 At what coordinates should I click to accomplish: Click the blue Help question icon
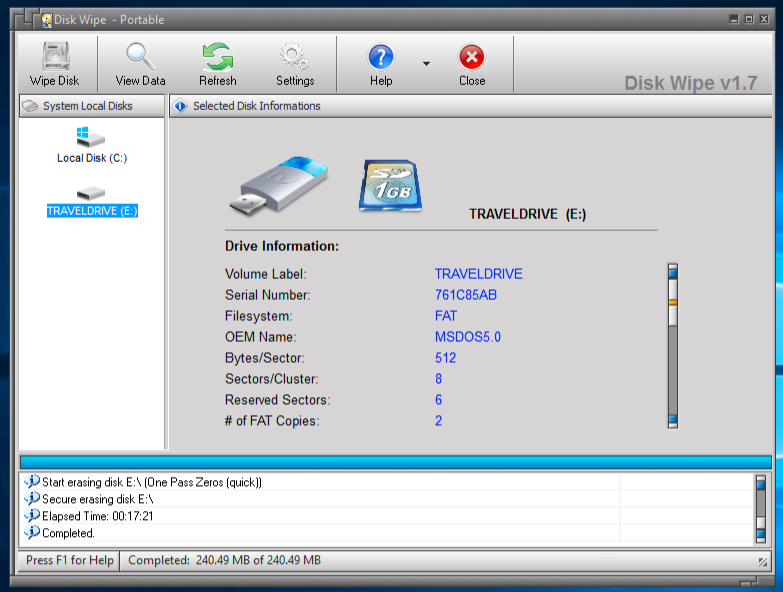click(381, 58)
